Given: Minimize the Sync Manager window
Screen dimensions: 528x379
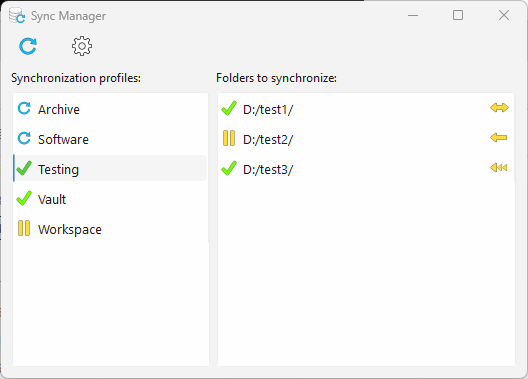Looking at the screenshot, I should [413, 15].
